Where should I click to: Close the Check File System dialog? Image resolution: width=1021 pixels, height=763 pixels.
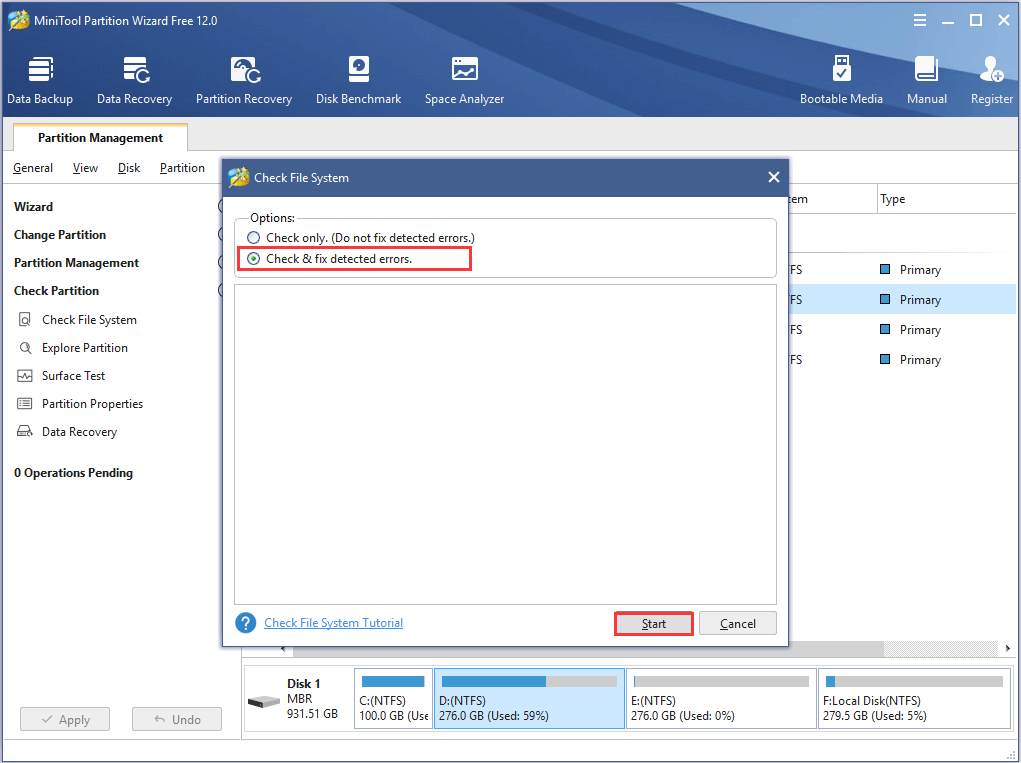pyautogui.click(x=774, y=177)
